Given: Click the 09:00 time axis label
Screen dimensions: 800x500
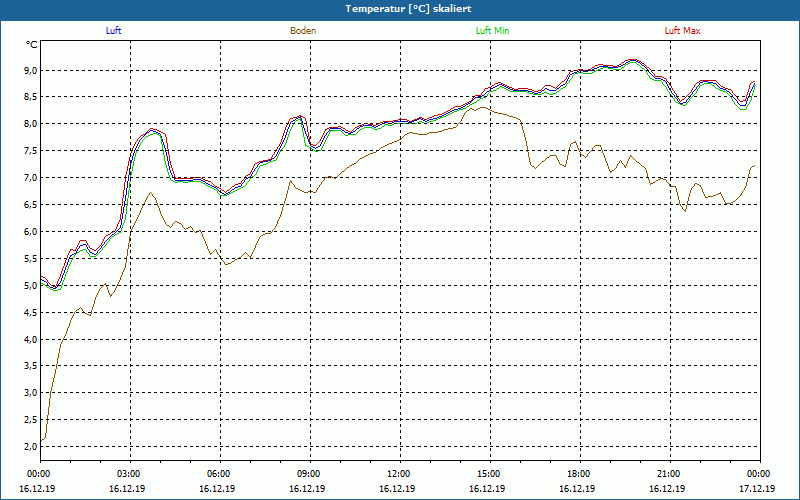Looking at the screenshot, I should tap(308, 474).
